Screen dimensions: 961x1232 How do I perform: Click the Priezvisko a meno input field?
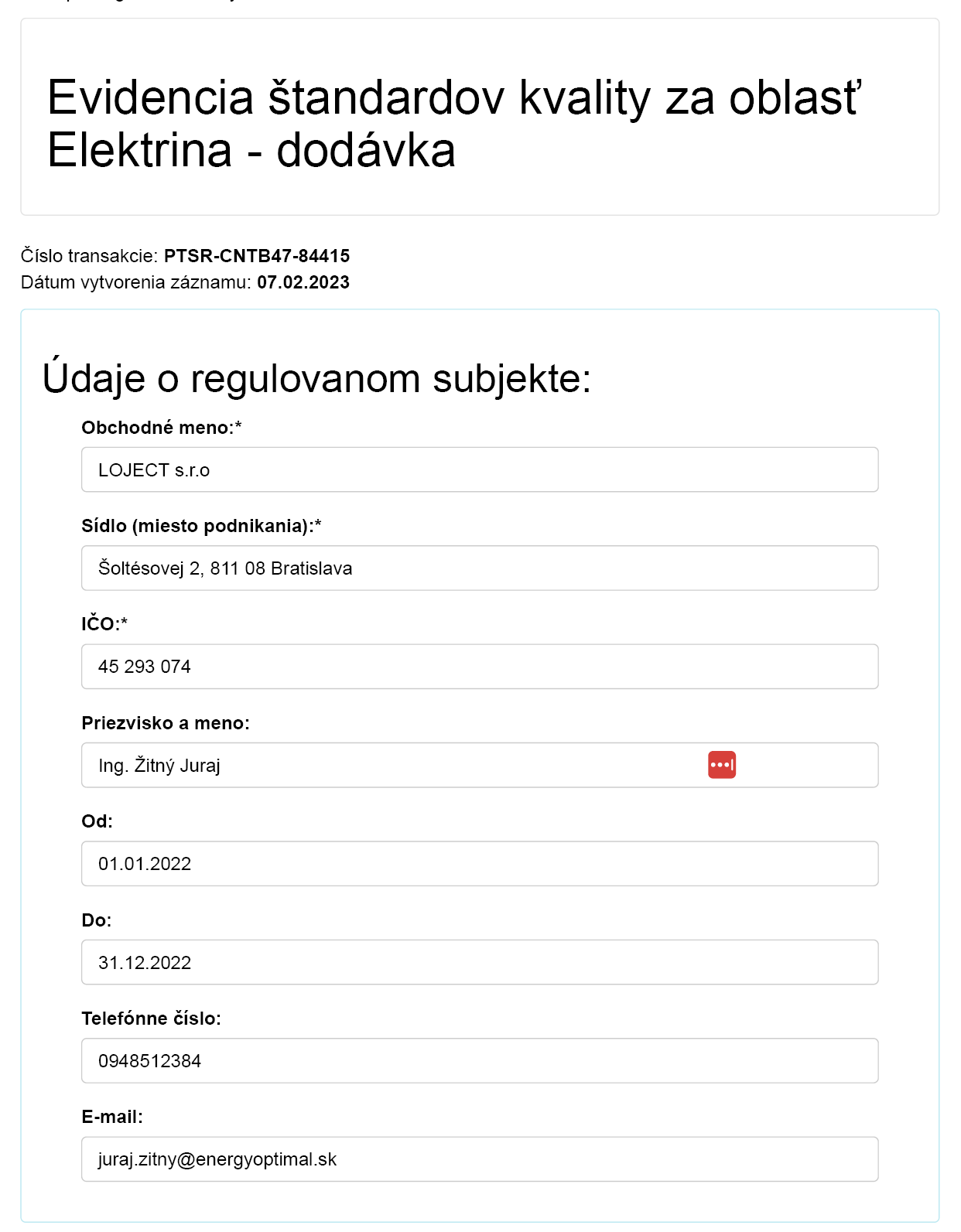pyautogui.click(x=480, y=765)
